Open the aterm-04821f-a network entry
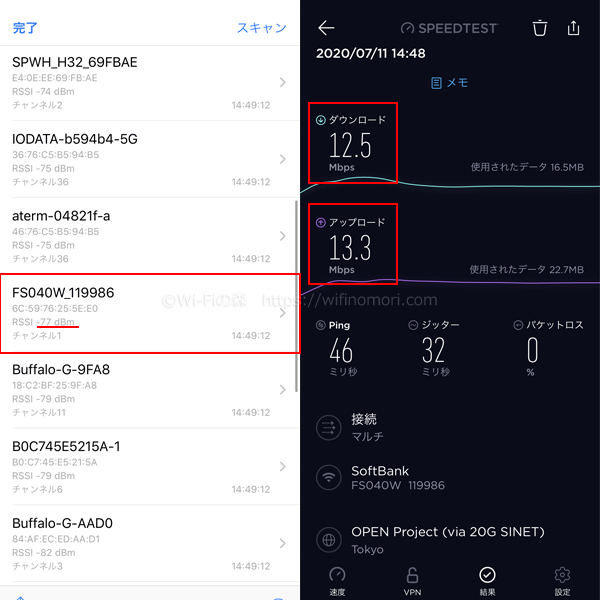Screen dimensions: 600x600 pos(150,236)
